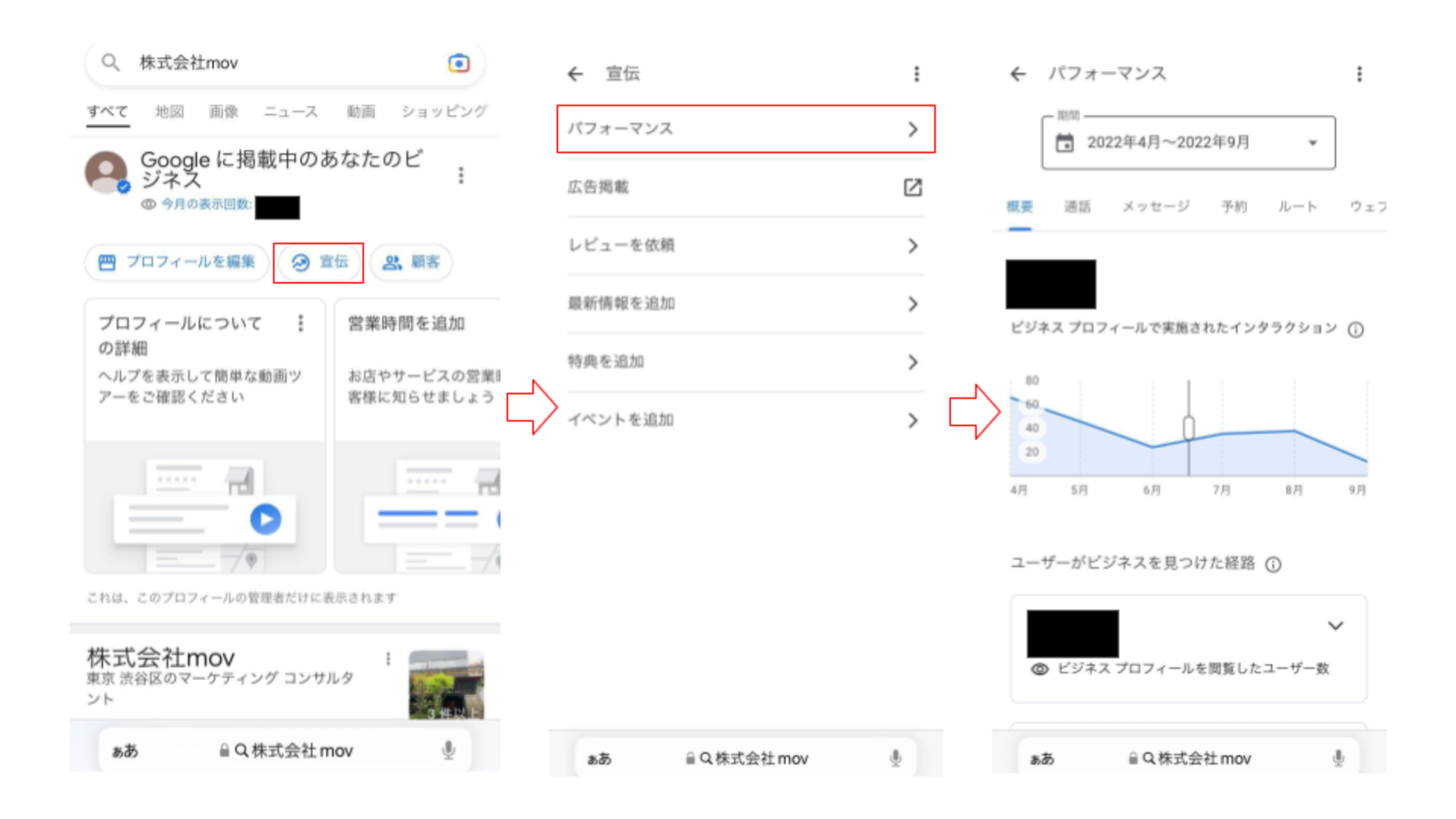Open the パフォーマンス menu row

[745, 129]
